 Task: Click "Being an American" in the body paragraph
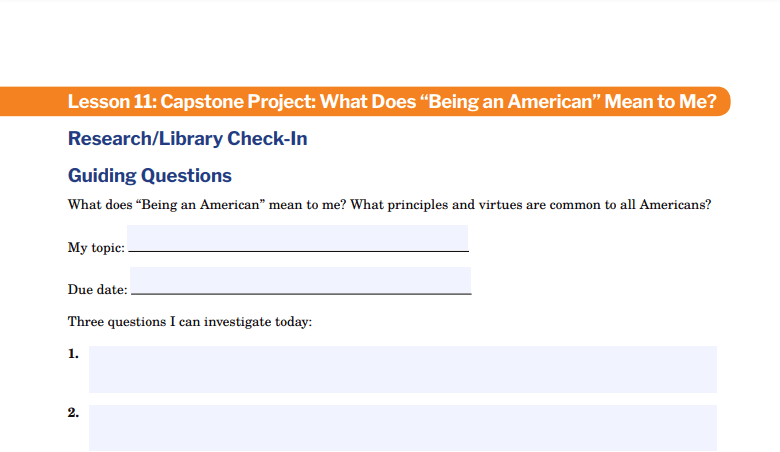pyautogui.click(x=200, y=205)
